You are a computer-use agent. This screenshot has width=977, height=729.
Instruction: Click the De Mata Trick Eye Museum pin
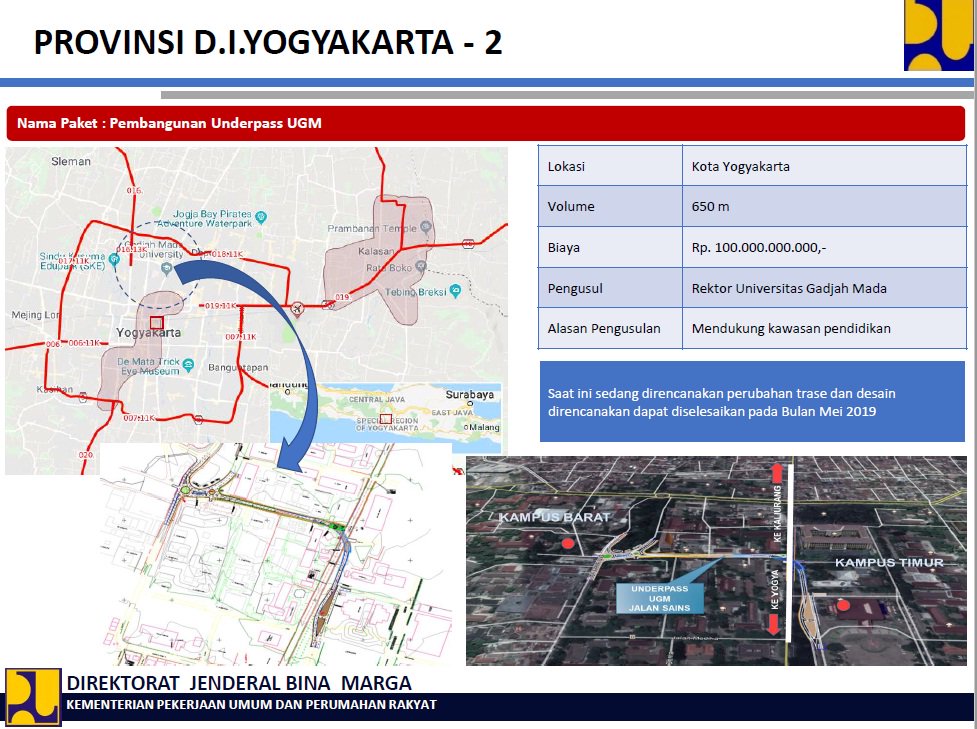(188, 365)
